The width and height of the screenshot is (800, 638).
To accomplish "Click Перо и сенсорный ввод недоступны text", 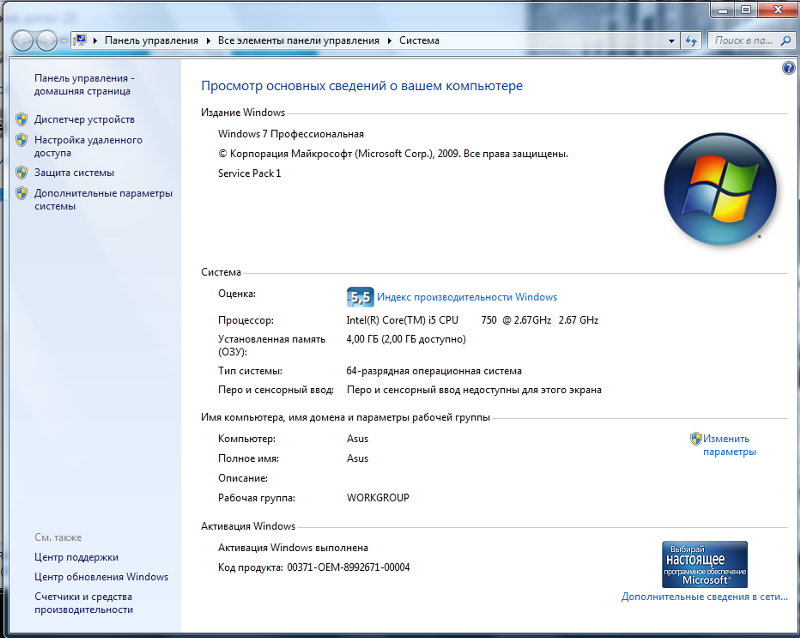I will 474,390.
